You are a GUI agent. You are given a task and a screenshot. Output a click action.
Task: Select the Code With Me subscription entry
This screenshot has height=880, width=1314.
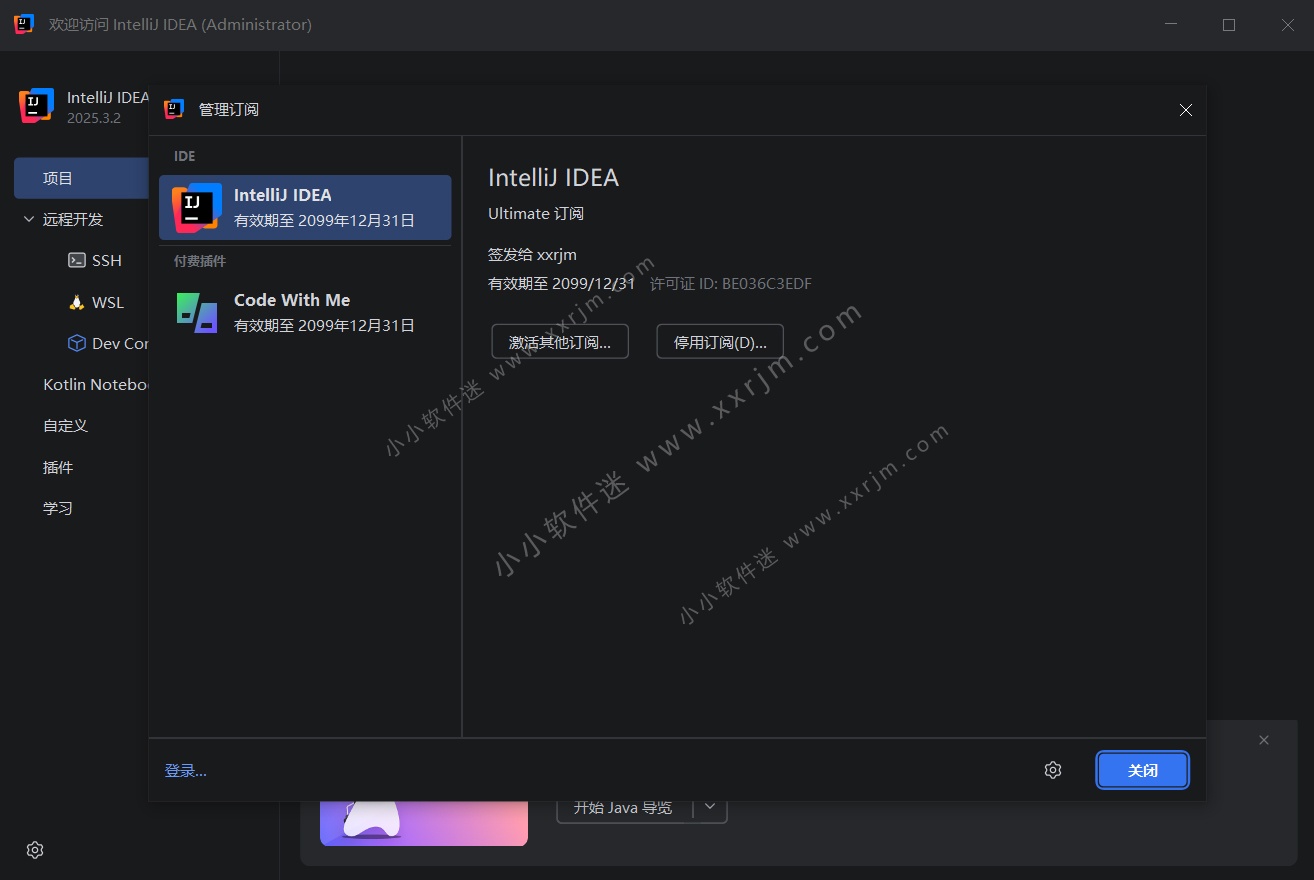(305, 311)
